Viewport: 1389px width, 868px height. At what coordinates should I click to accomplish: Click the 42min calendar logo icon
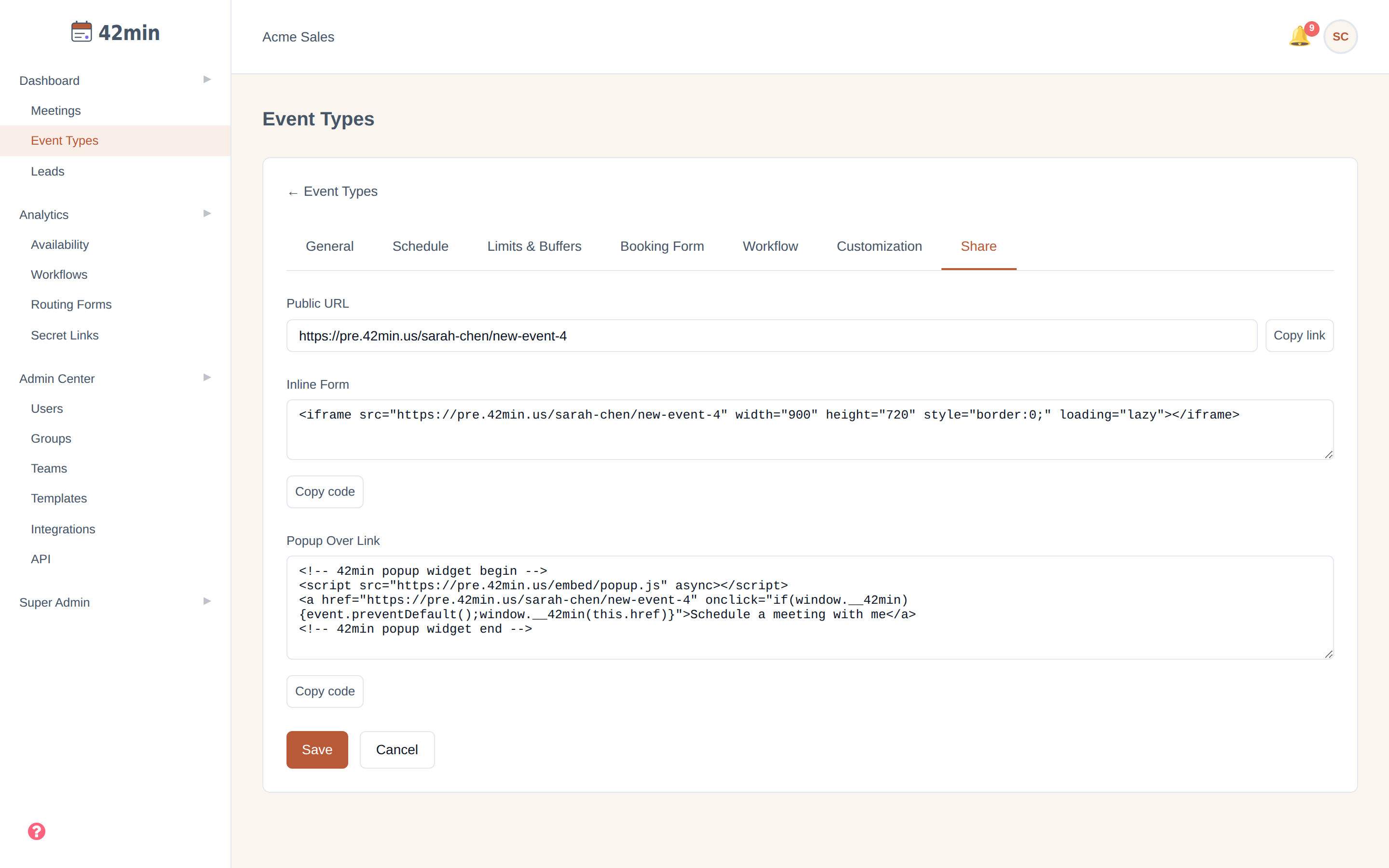click(x=82, y=32)
